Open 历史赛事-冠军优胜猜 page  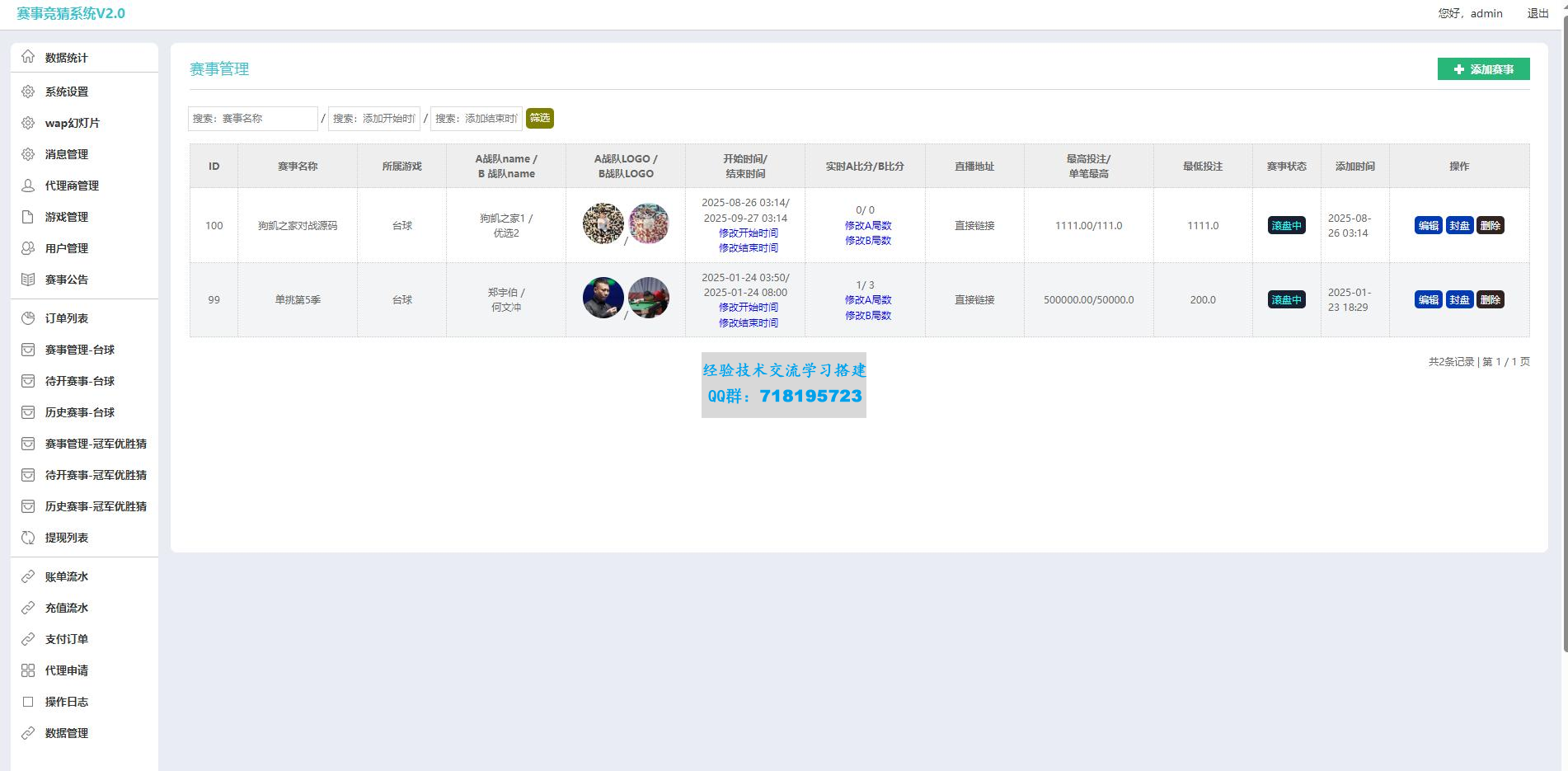(x=96, y=506)
